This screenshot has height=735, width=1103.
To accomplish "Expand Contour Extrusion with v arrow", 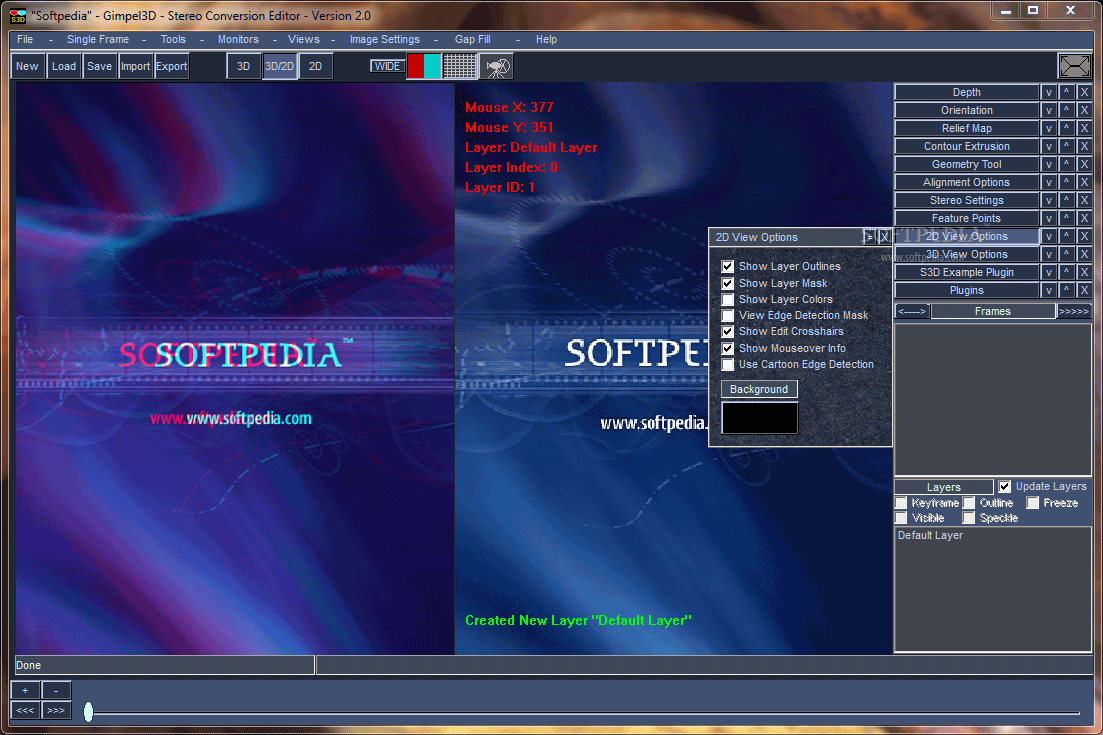I will tap(1049, 146).
